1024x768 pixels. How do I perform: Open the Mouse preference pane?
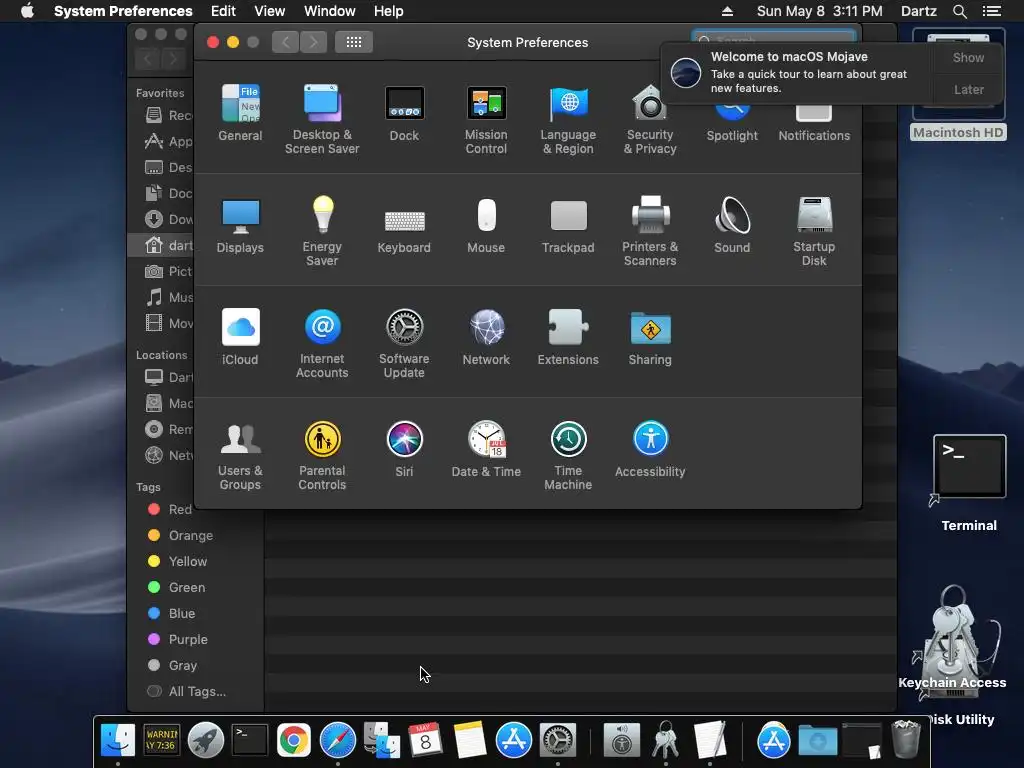486,225
